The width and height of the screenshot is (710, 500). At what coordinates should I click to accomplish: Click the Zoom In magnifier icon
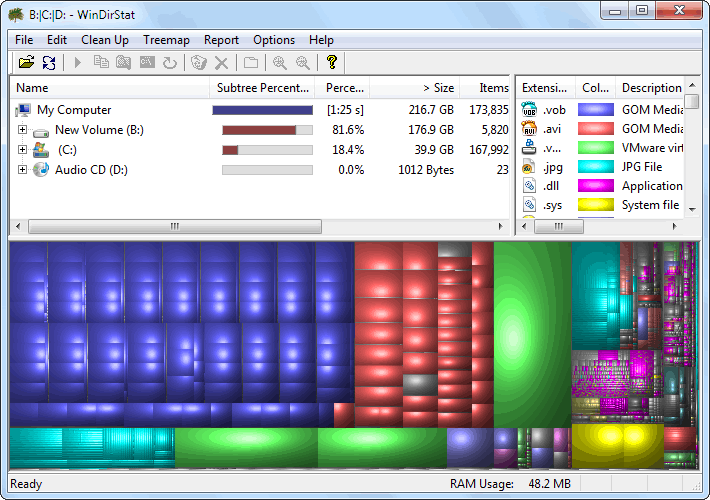[280, 63]
